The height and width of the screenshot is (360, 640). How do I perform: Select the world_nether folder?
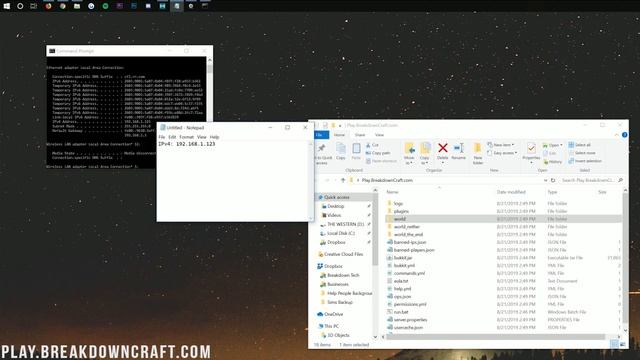(407, 227)
